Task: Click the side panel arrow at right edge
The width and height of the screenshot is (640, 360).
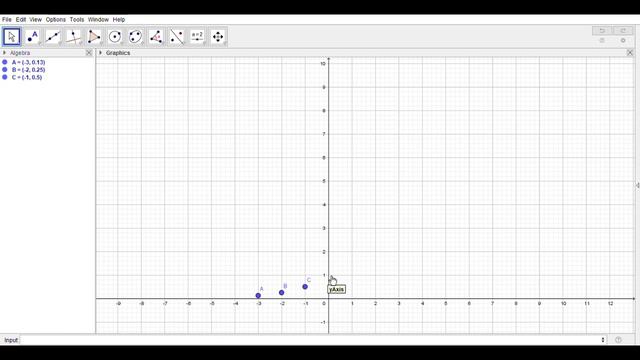Action: click(637, 185)
